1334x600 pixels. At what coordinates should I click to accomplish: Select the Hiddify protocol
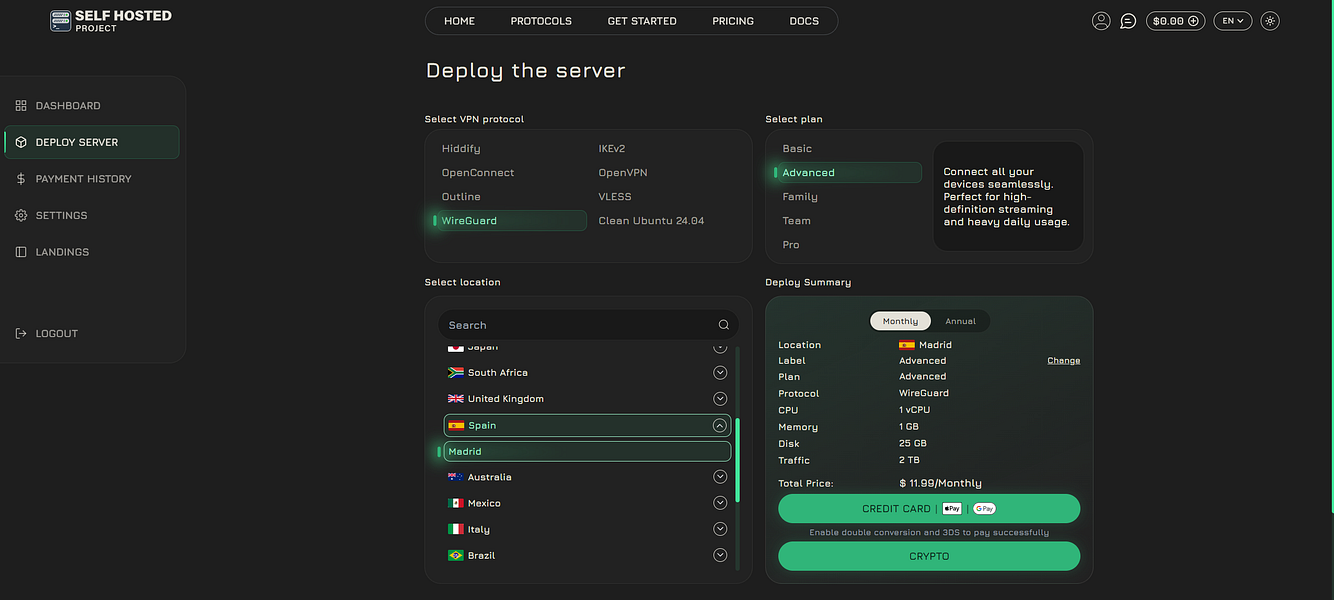(x=461, y=149)
